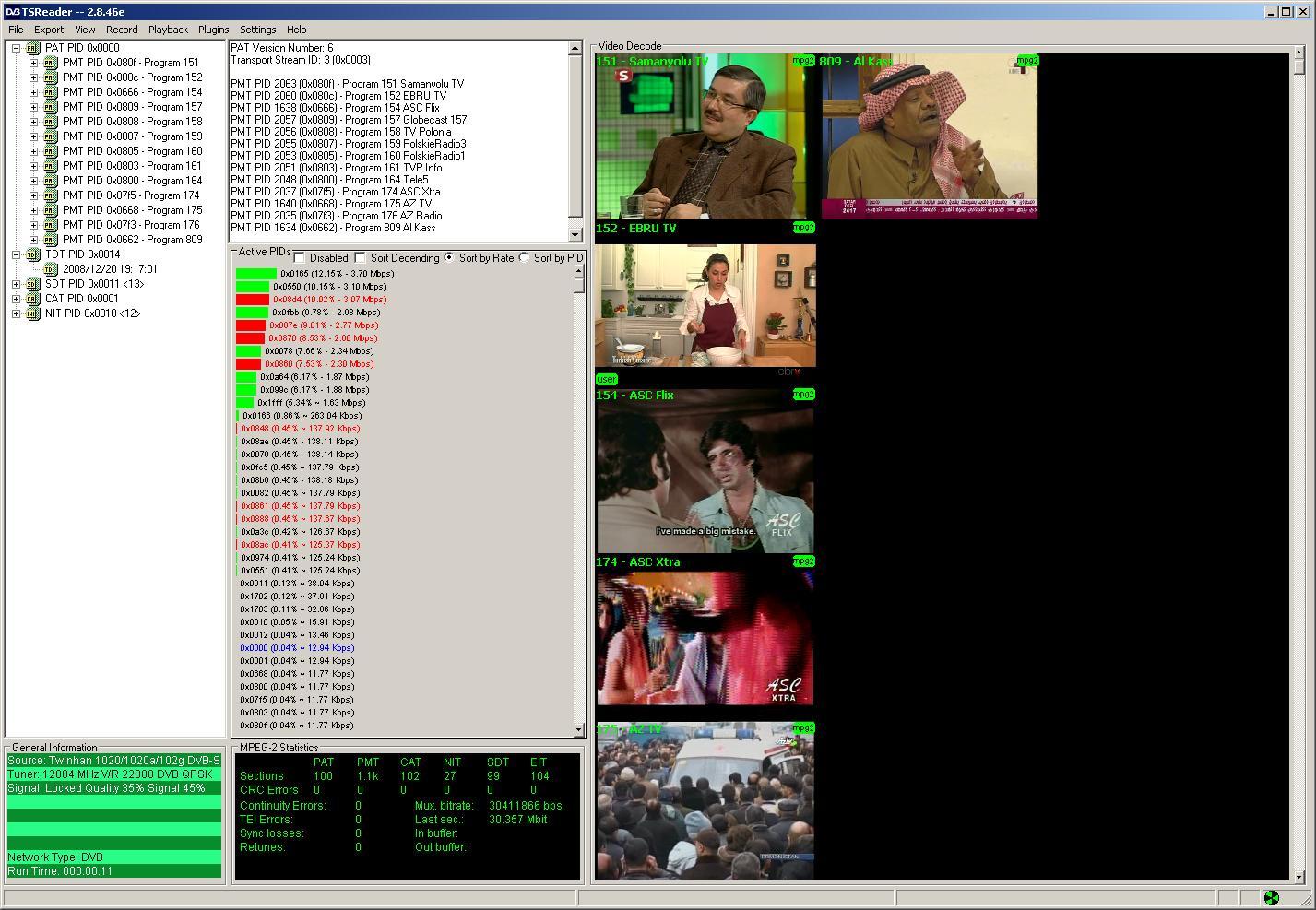Screen dimensions: 1316x910
Task: Select the EBRU TV cooking video thumbnail
Action: [x=705, y=306]
